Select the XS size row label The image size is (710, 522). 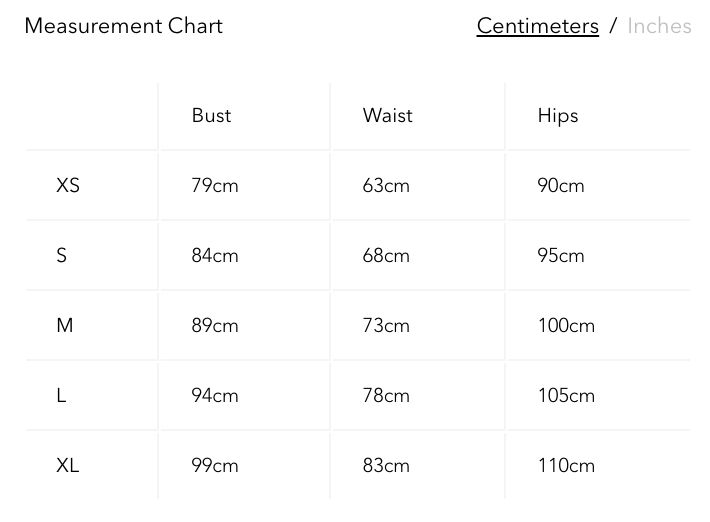point(68,186)
